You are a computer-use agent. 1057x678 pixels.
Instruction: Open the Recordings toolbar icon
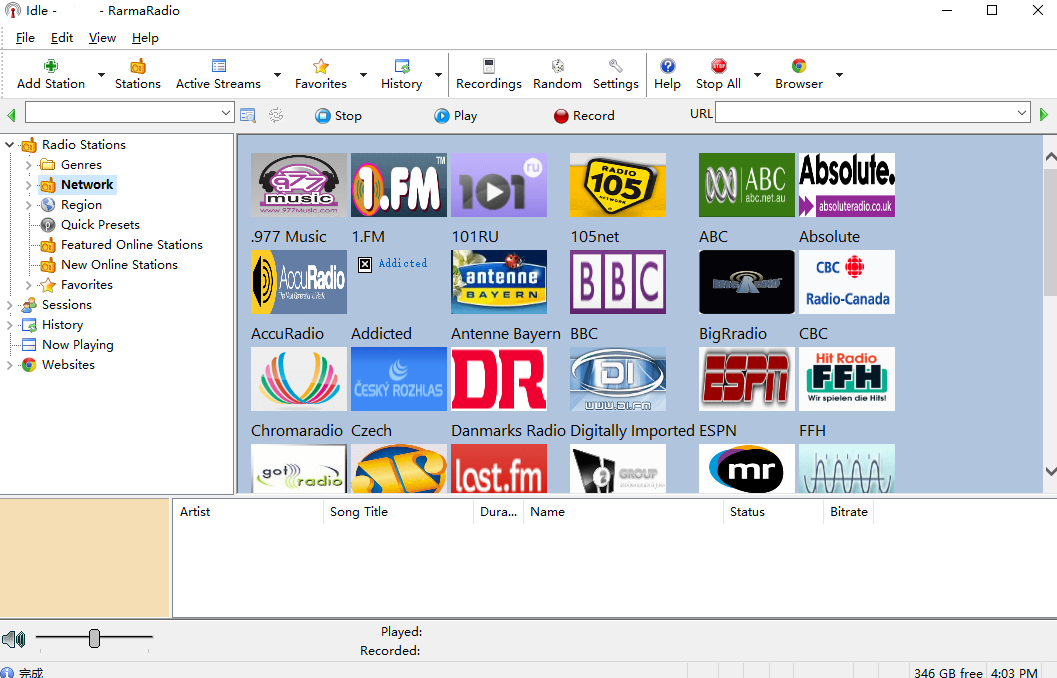488,66
